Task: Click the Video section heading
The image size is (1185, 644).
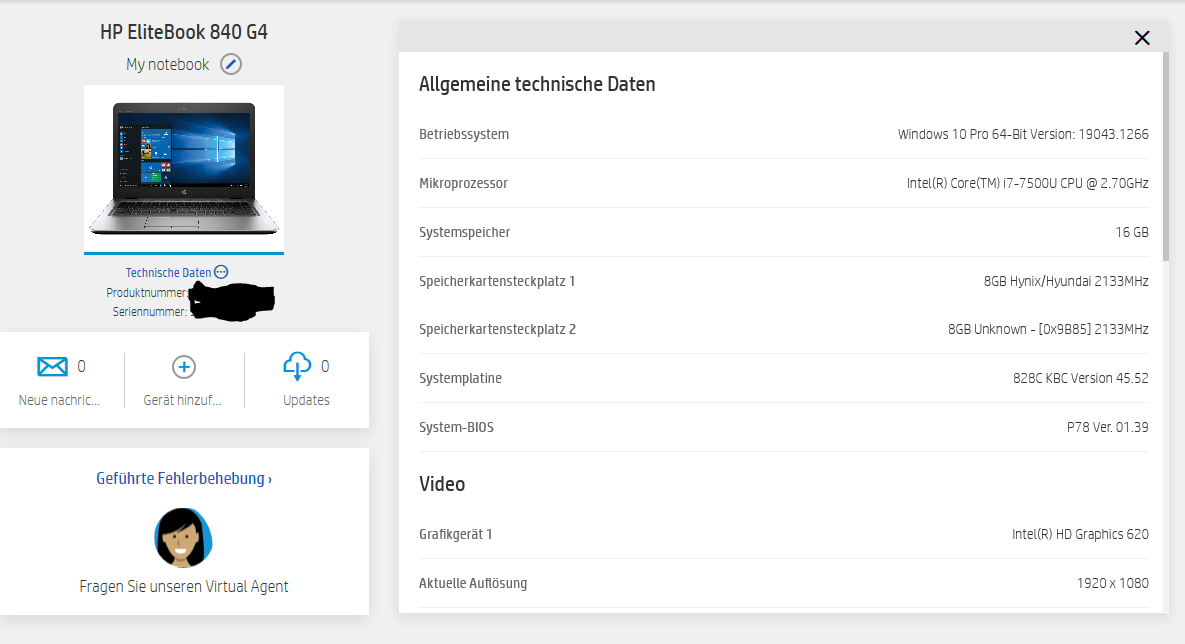Action: [442, 484]
